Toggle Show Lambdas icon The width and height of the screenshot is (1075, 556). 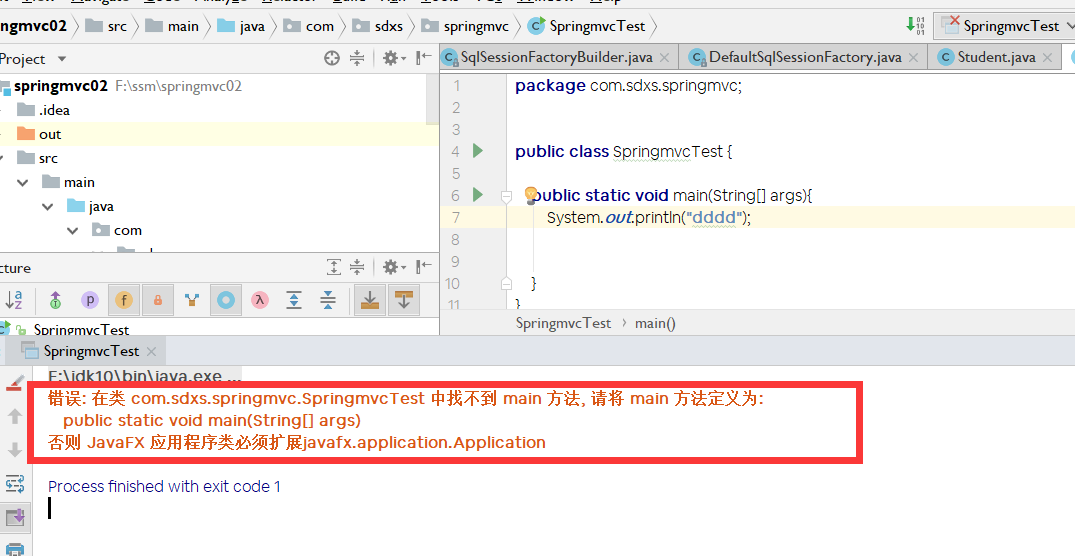[260, 300]
